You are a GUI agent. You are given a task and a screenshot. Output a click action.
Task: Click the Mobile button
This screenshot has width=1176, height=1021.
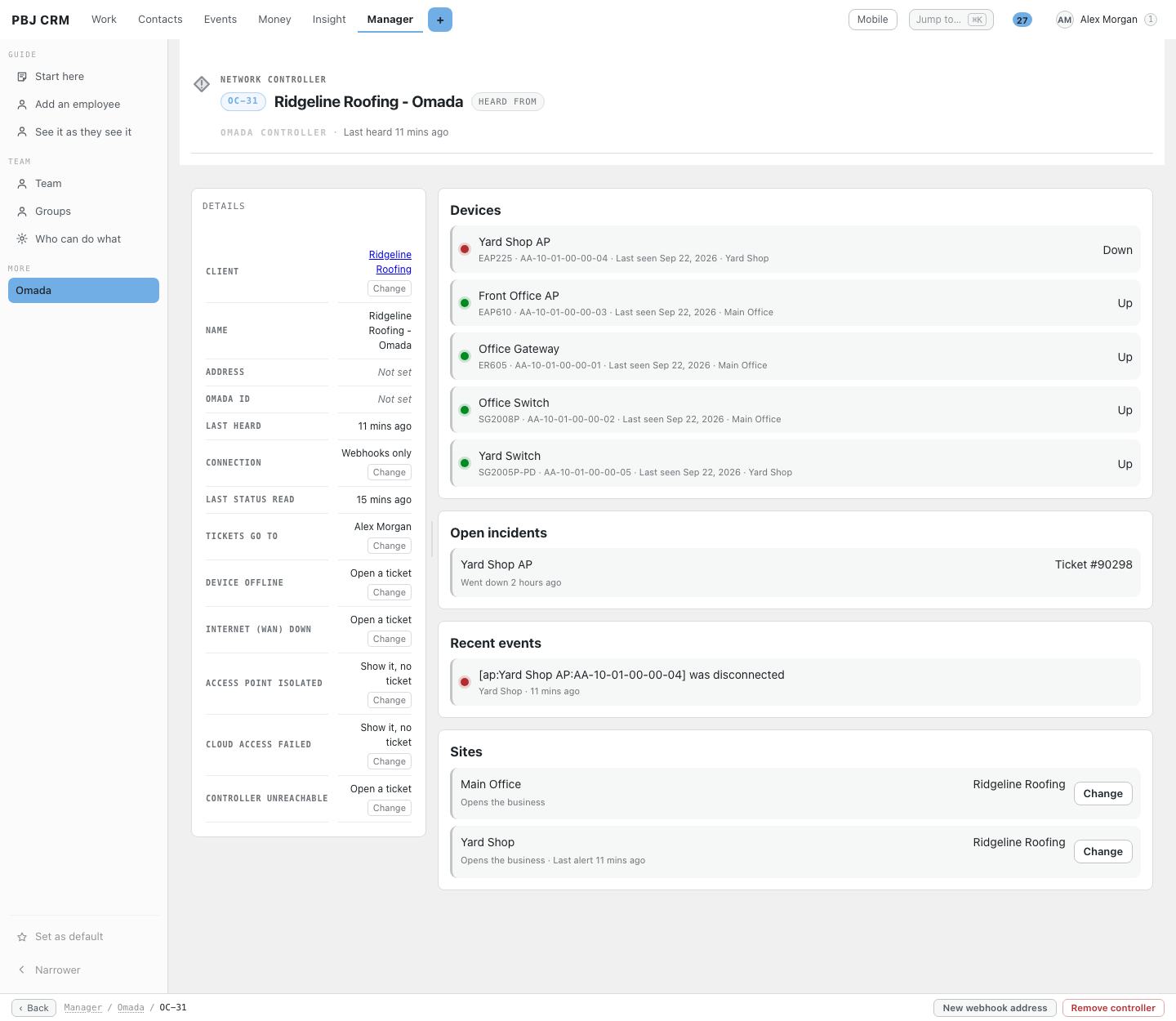[873, 20]
